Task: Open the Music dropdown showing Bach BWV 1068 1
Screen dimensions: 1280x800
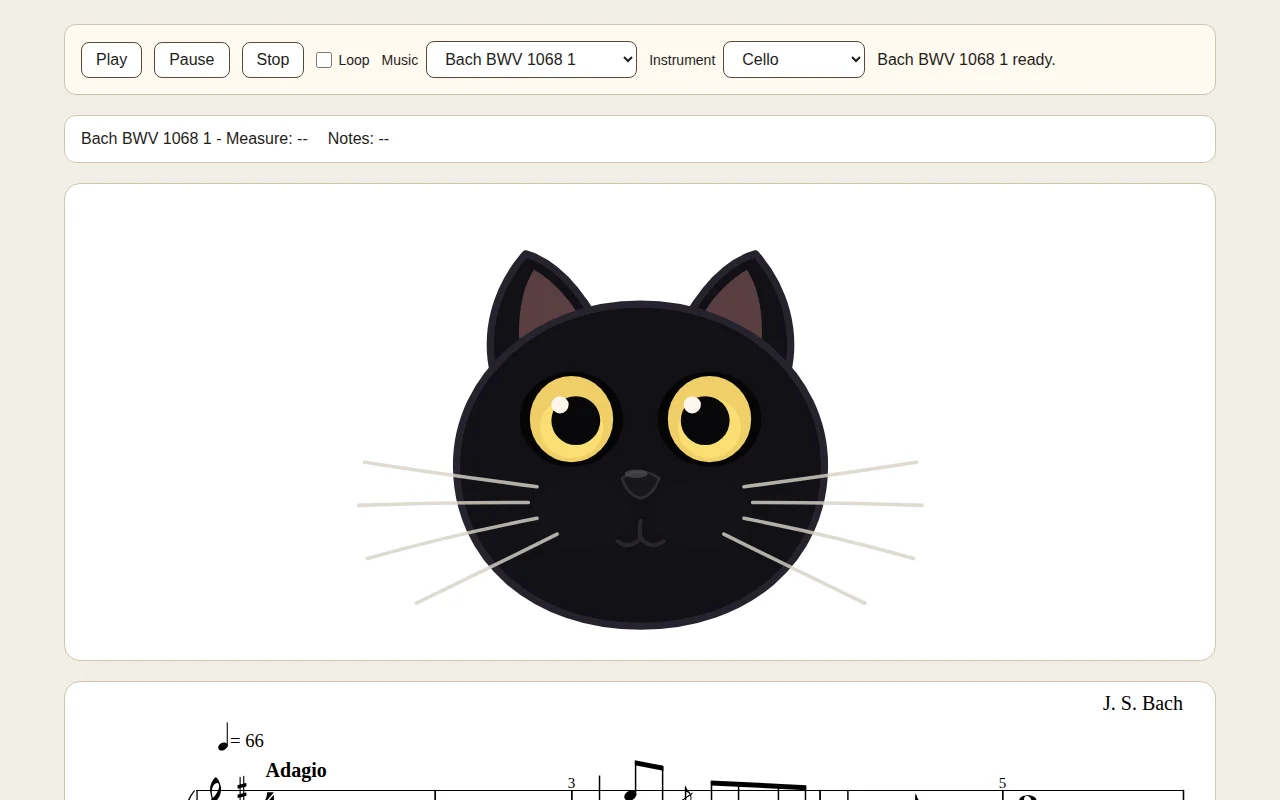Action: click(531, 60)
